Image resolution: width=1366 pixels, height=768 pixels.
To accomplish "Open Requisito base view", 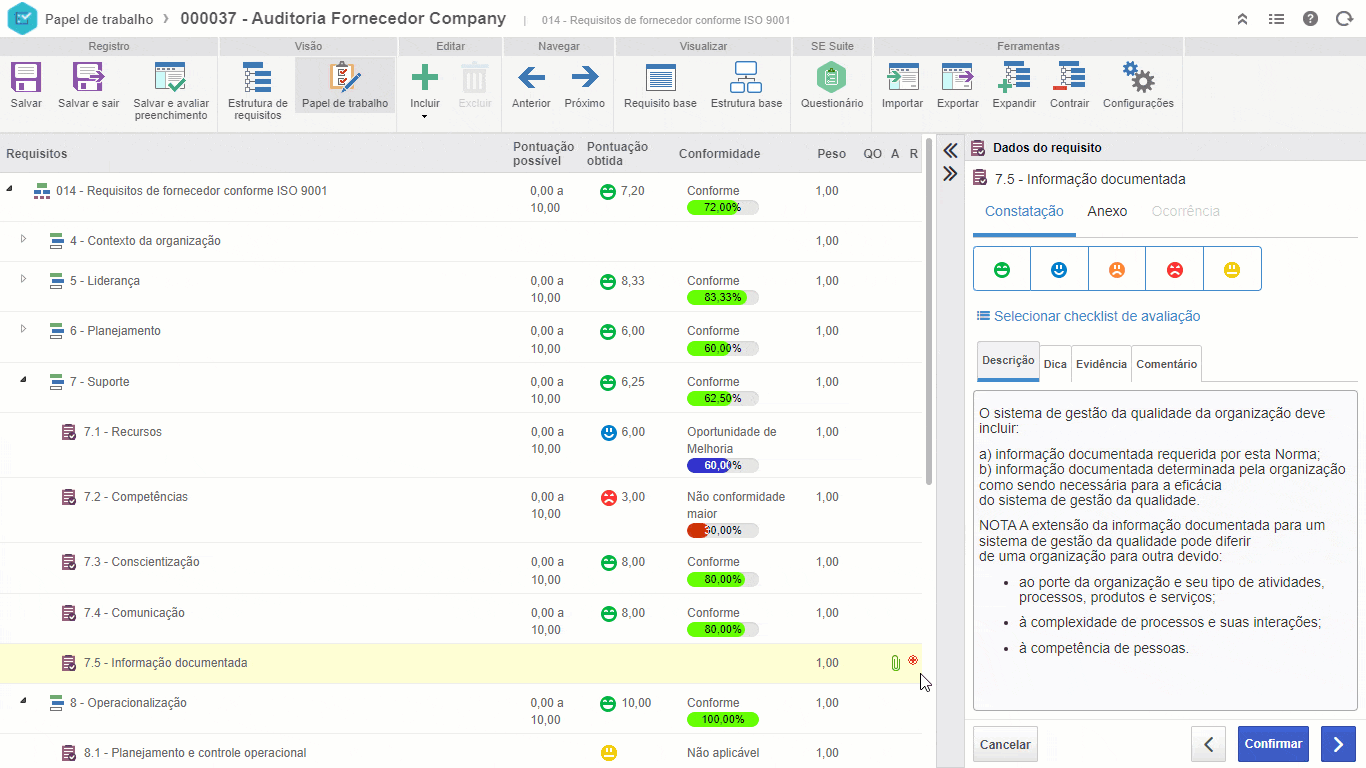I will (x=660, y=85).
